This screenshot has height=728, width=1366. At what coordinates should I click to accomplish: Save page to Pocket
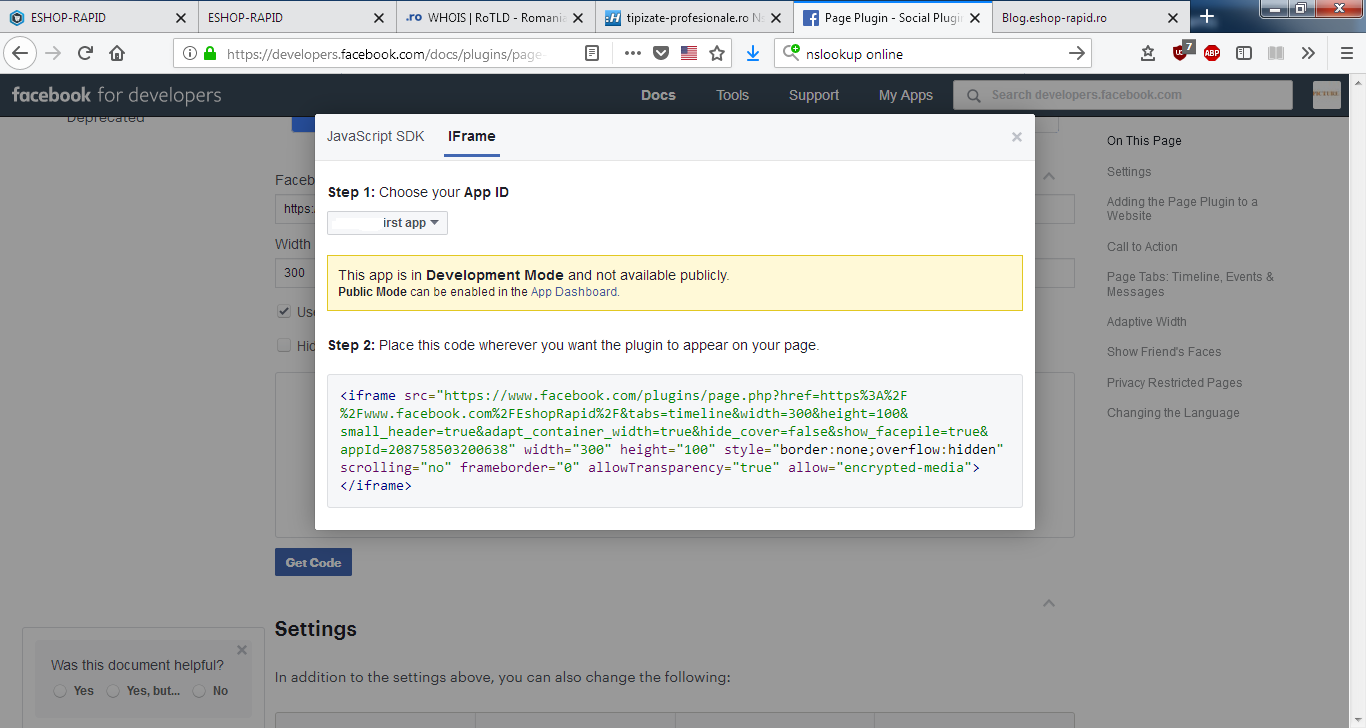tap(661, 54)
